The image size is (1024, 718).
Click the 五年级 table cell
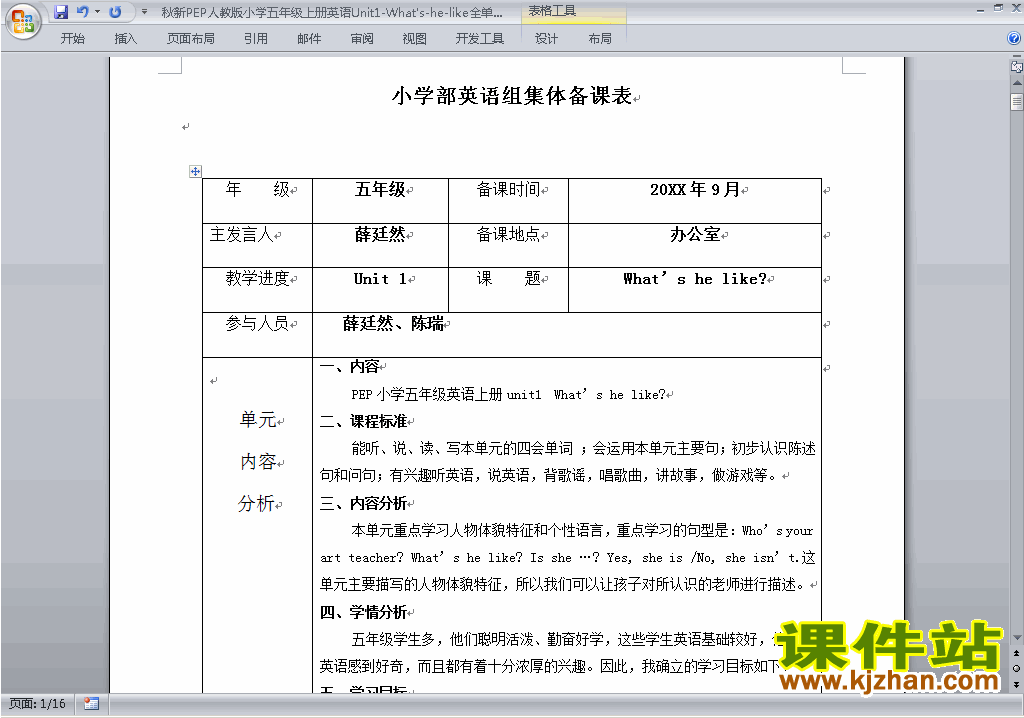[380, 201]
